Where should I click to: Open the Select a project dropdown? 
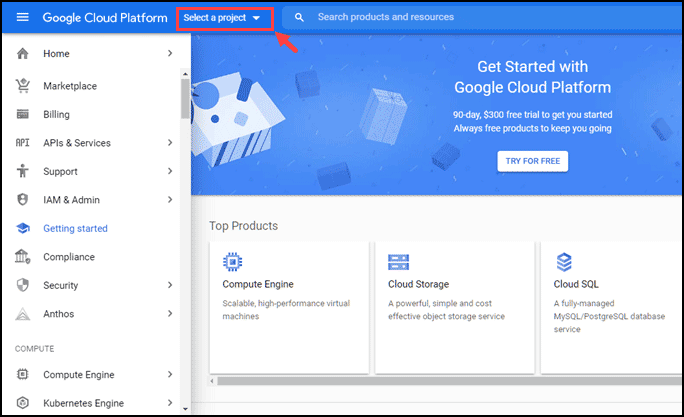tap(222, 18)
